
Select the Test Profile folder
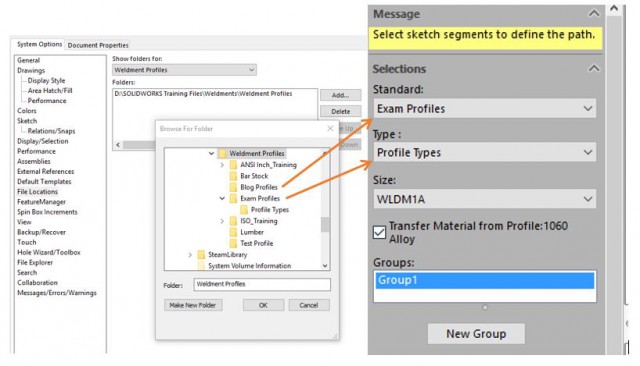(x=257, y=244)
